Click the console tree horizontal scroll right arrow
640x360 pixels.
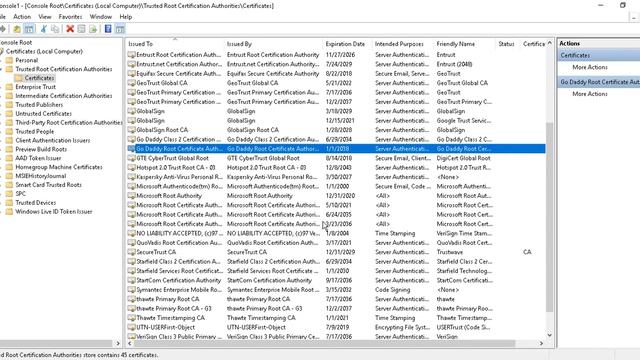(x=118, y=344)
